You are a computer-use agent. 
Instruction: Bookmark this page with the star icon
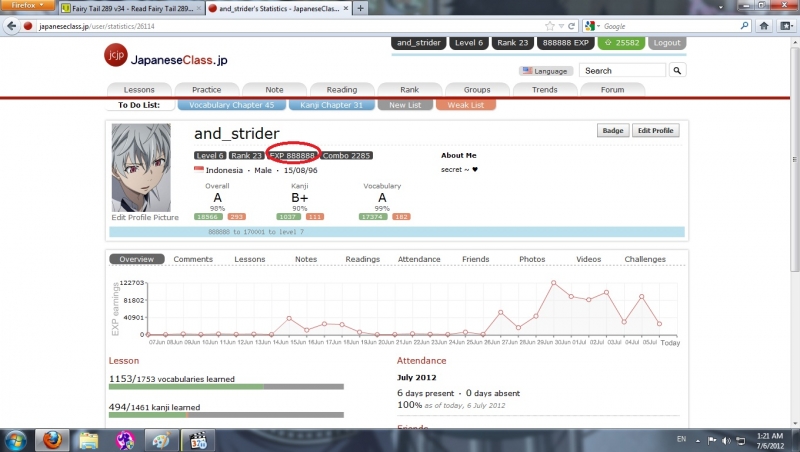pyautogui.click(x=550, y=26)
